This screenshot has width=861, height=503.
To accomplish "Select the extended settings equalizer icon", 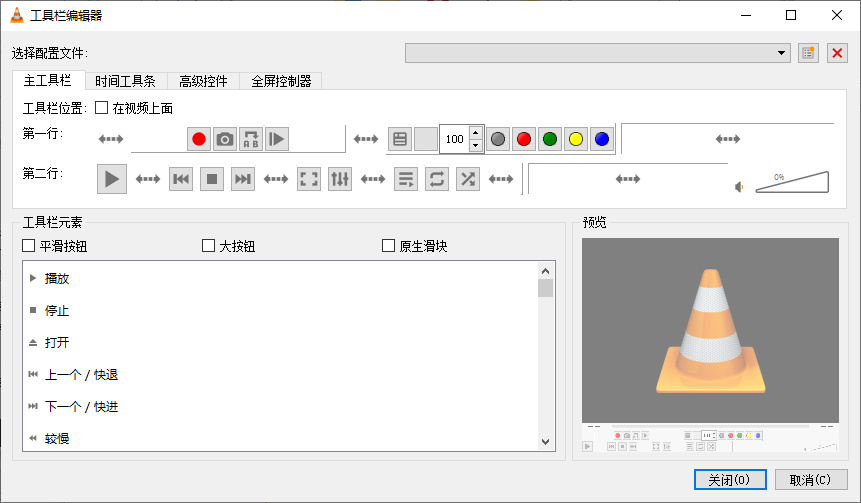I will [x=340, y=179].
